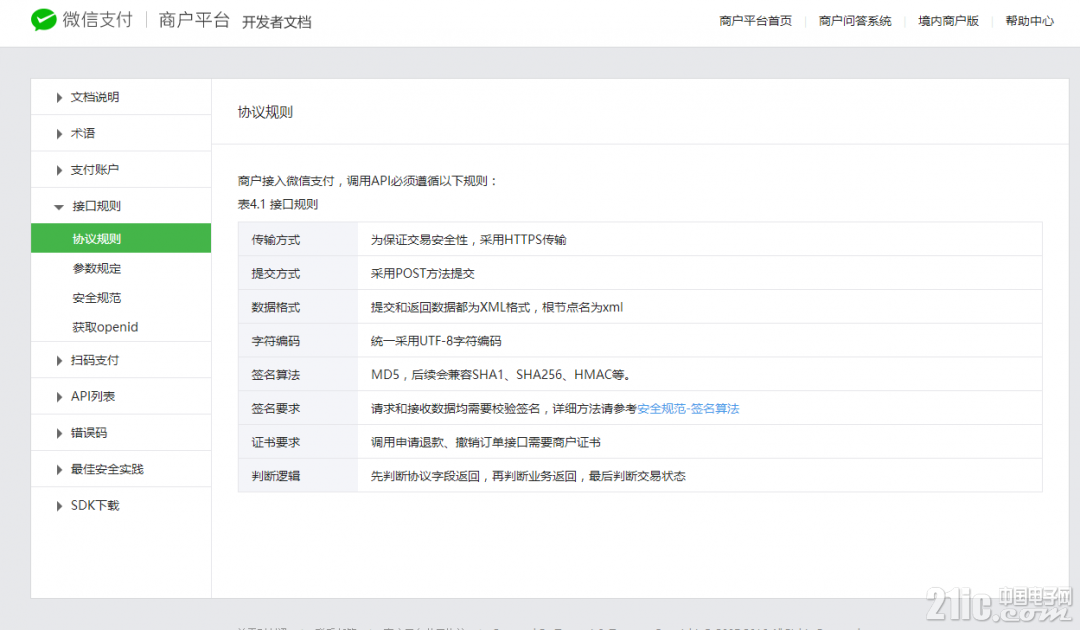This screenshot has height=630, width=1080.
Task: Open the 商户问答系统 link
Action: coord(855,21)
